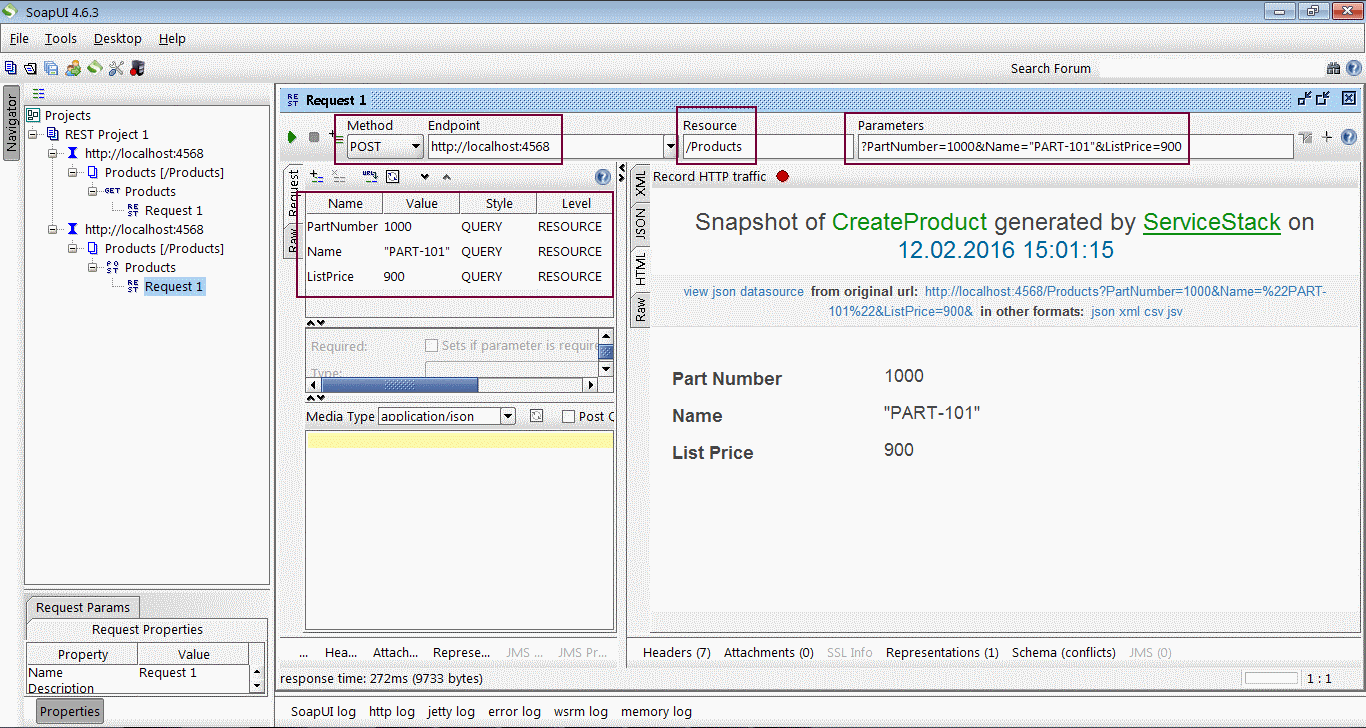This screenshot has width=1366, height=728.
Task: Click the Import Project toolbar icon
Action: [30, 68]
